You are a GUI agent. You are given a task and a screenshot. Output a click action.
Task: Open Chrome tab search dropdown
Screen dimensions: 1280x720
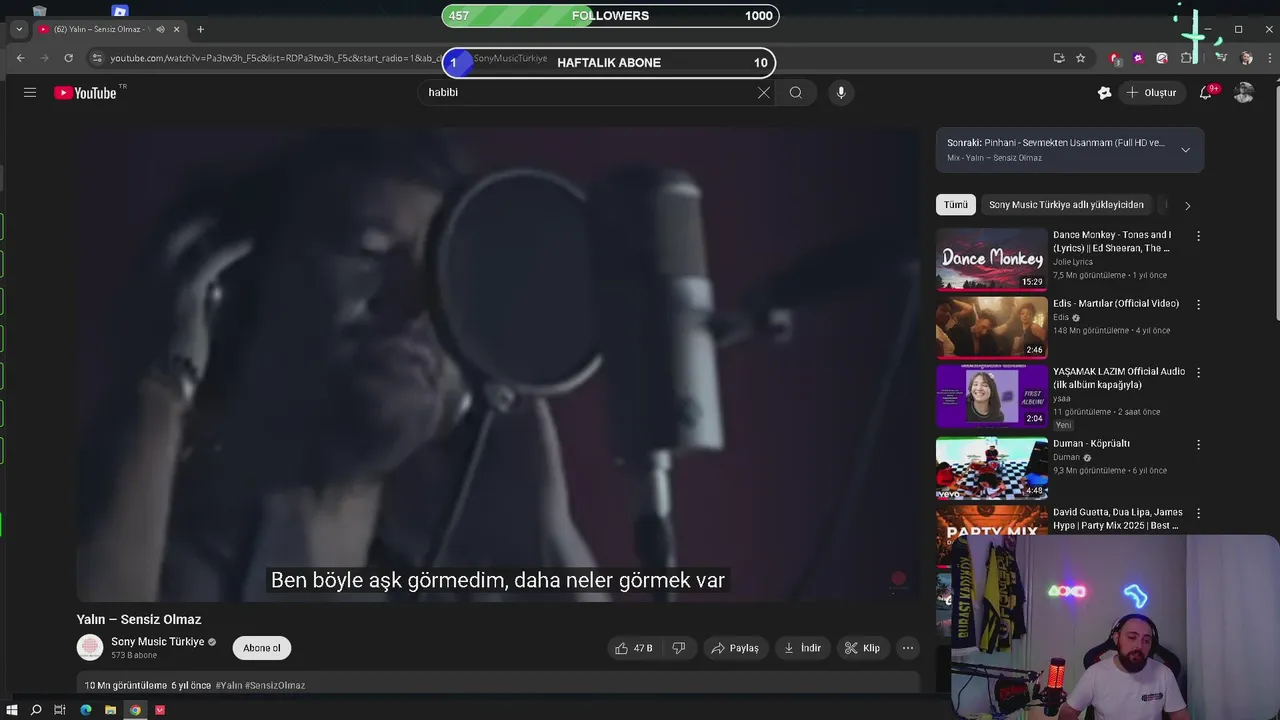click(18, 29)
